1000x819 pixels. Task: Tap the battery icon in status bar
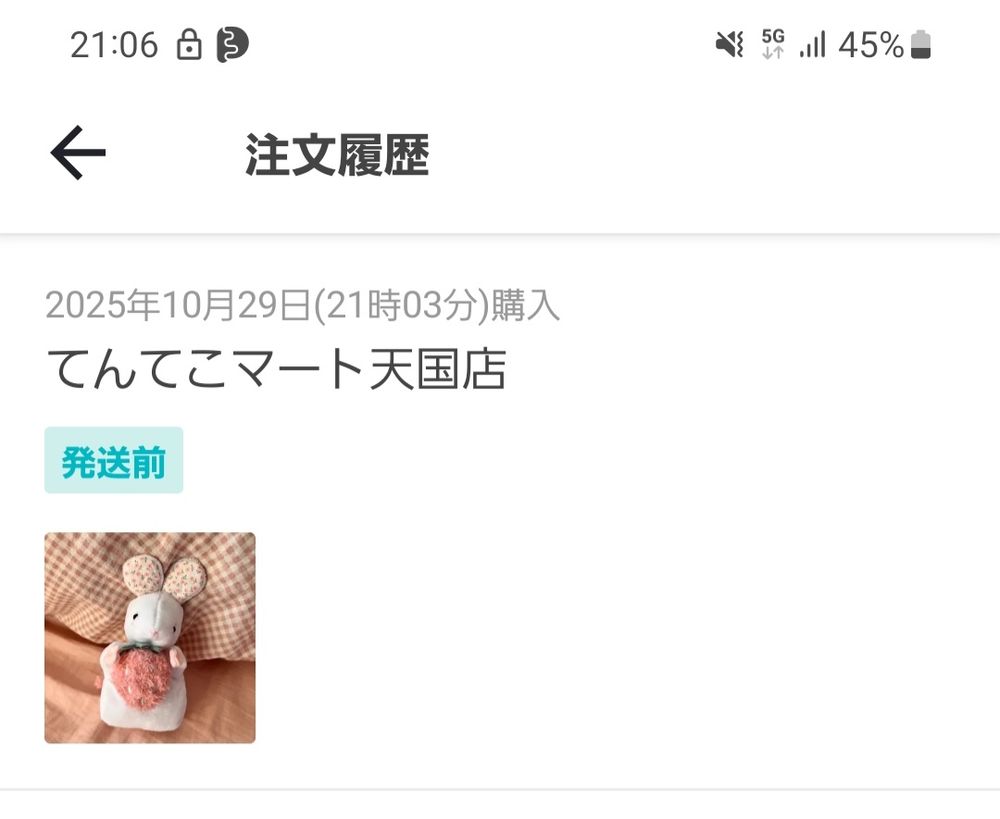coord(921,45)
